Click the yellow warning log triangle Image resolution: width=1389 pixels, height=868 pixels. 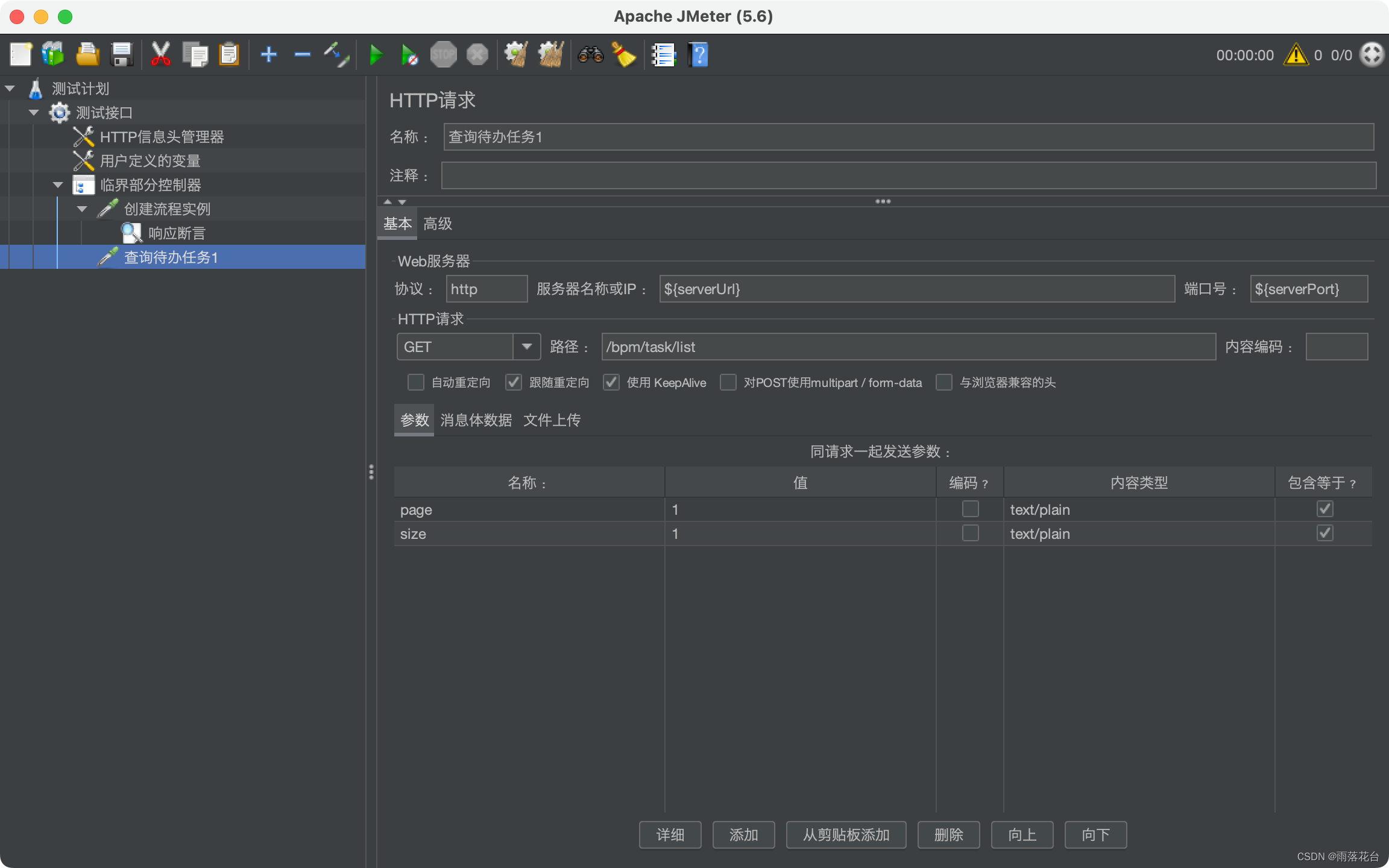click(x=1296, y=55)
